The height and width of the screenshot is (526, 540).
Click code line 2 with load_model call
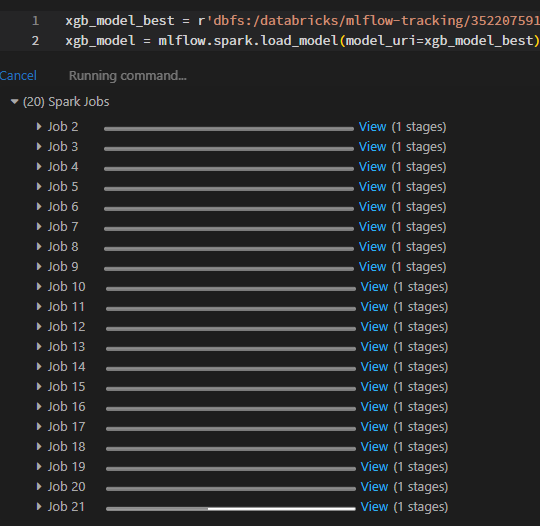tap(302, 41)
